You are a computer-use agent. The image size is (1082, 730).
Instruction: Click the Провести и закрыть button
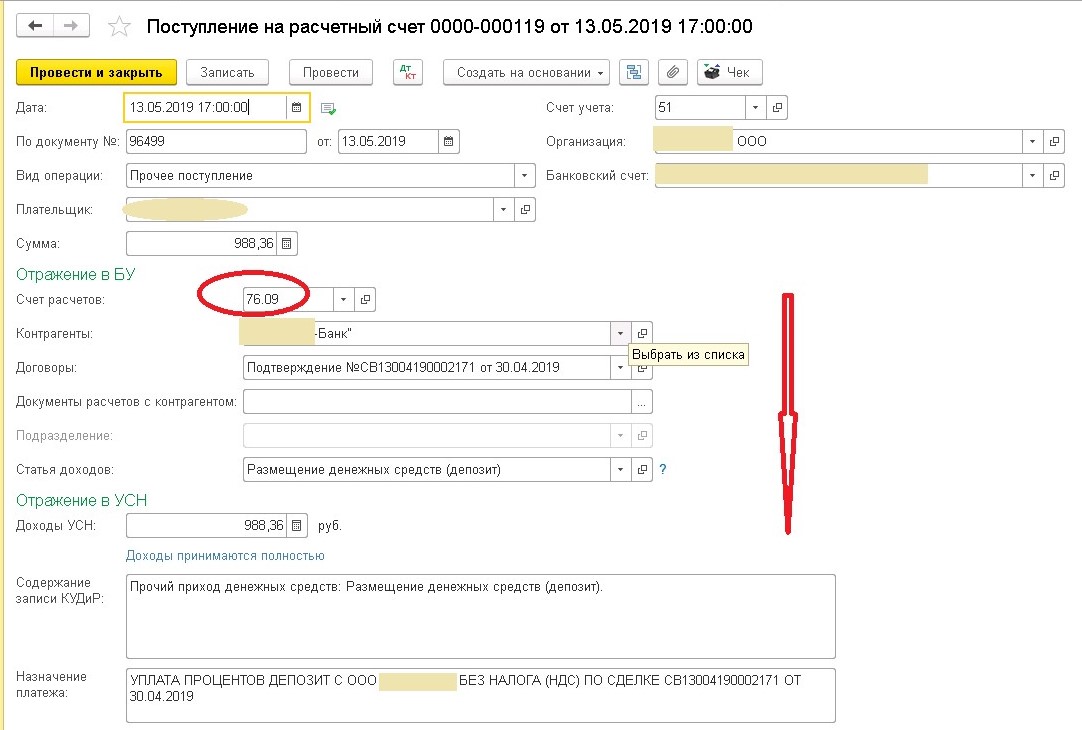pos(96,72)
